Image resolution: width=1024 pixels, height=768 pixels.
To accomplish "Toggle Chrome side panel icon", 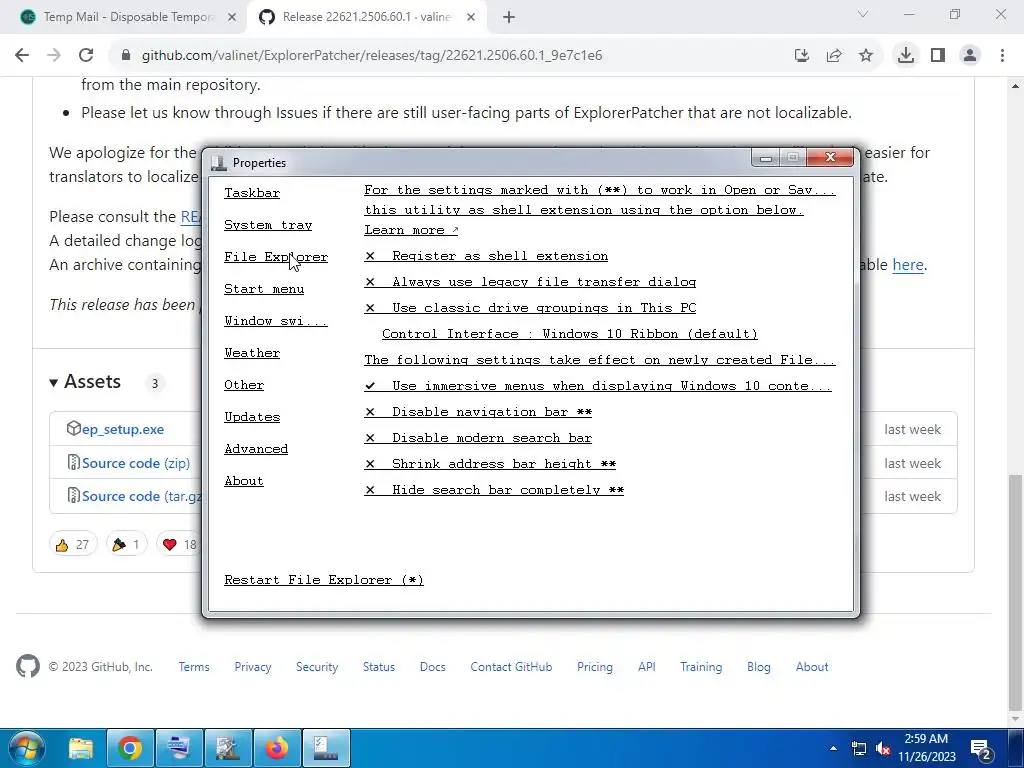I will (938, 56).
